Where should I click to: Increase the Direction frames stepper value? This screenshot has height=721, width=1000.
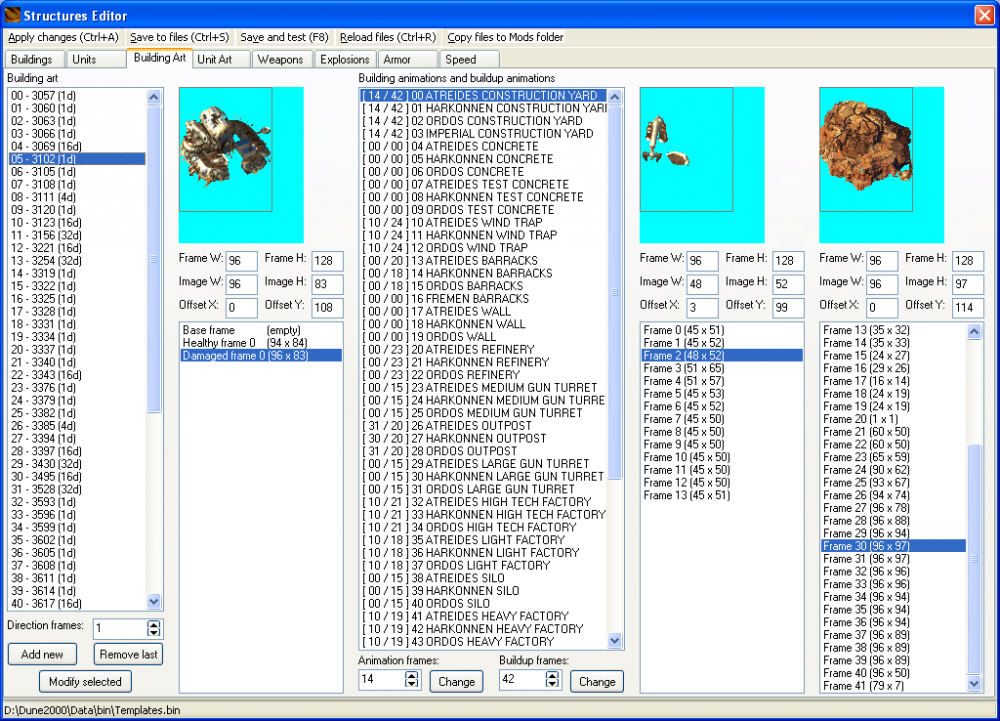point(153,624)
